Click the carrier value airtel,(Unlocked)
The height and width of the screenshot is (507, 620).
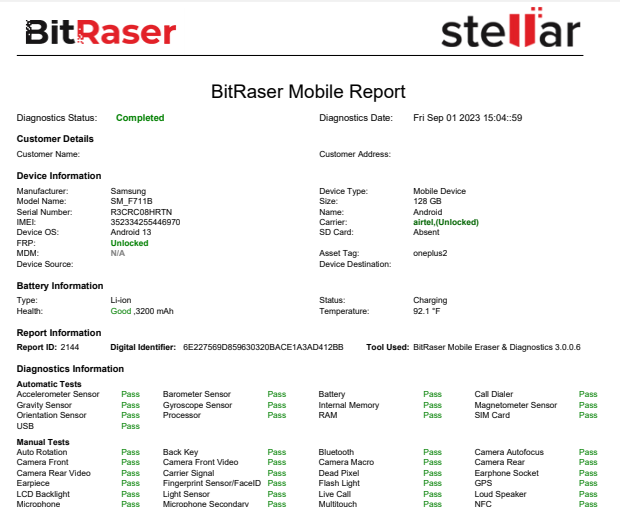(446, 222)
